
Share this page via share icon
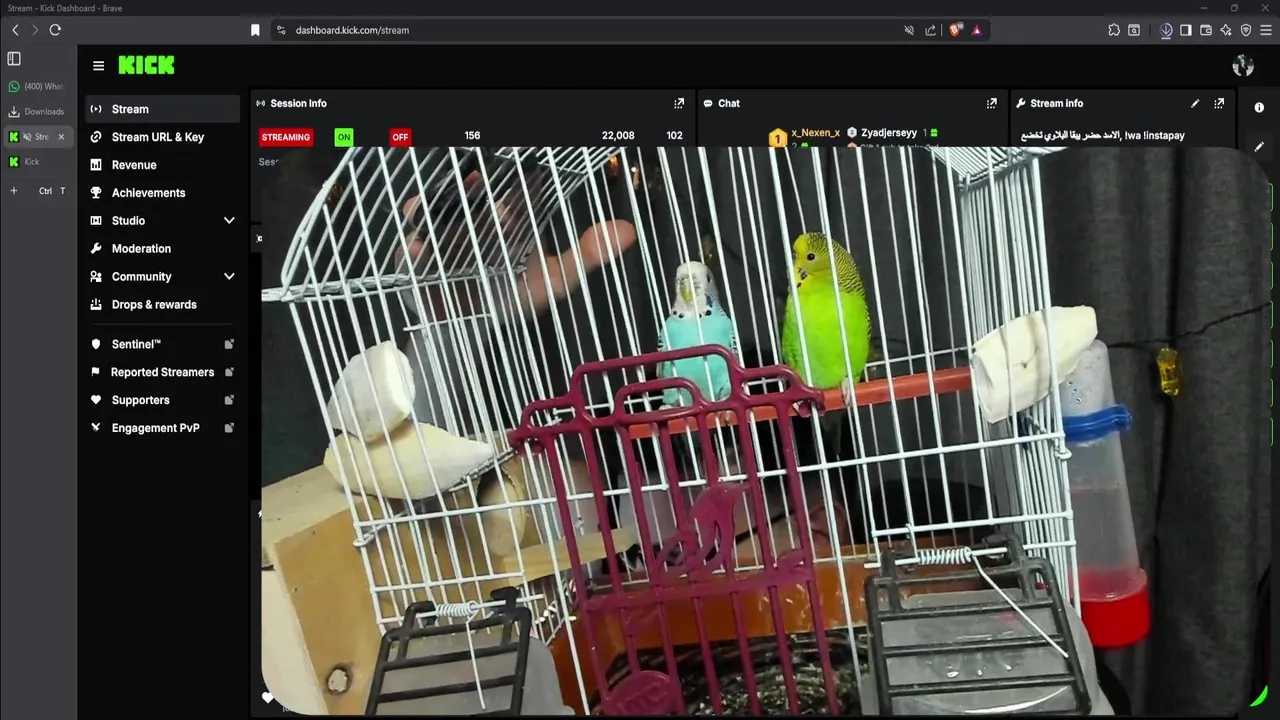931,30
